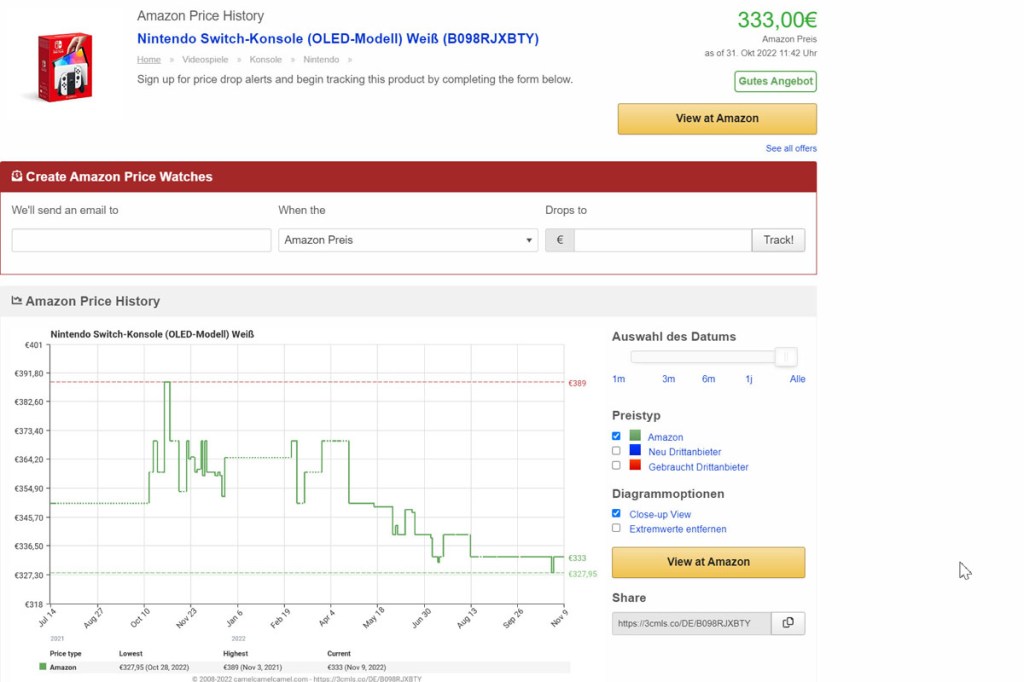Click the blue Neu Drittanbieter swatch
Screen dimensions: 1024x682
point(635,449)
